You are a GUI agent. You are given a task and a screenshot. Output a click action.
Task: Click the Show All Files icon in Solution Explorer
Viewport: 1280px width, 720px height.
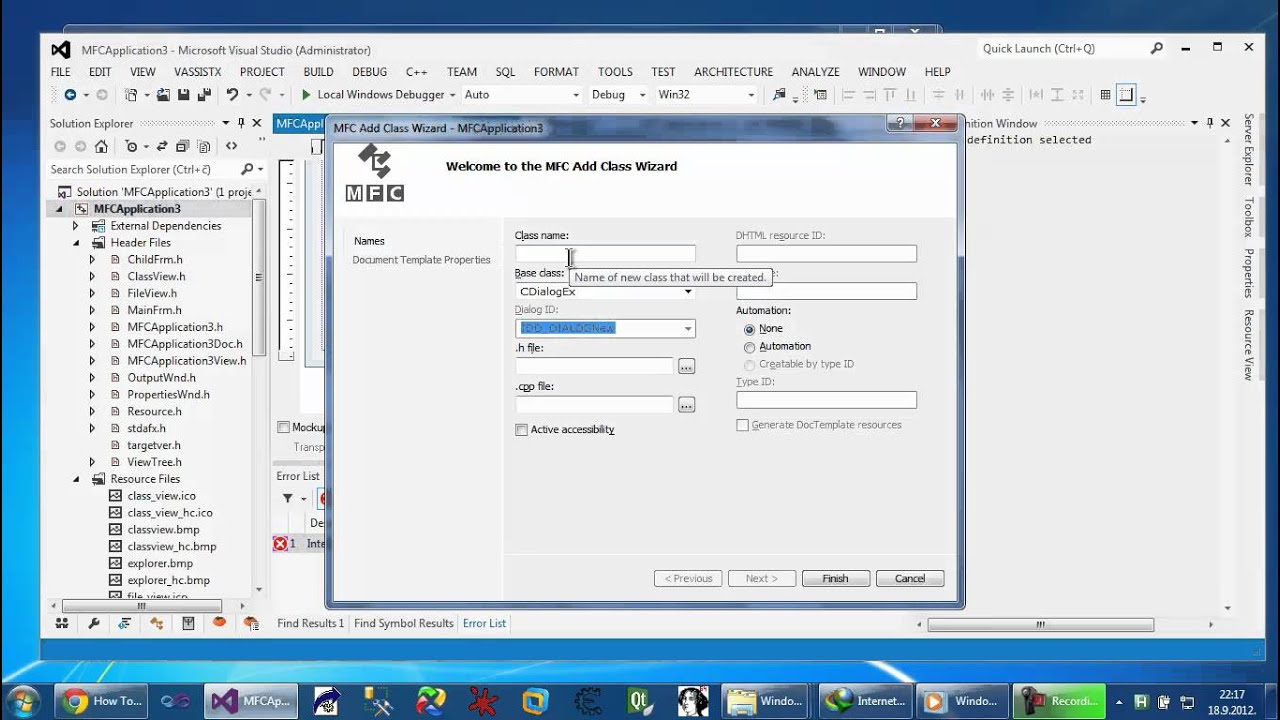pos(204,146)
